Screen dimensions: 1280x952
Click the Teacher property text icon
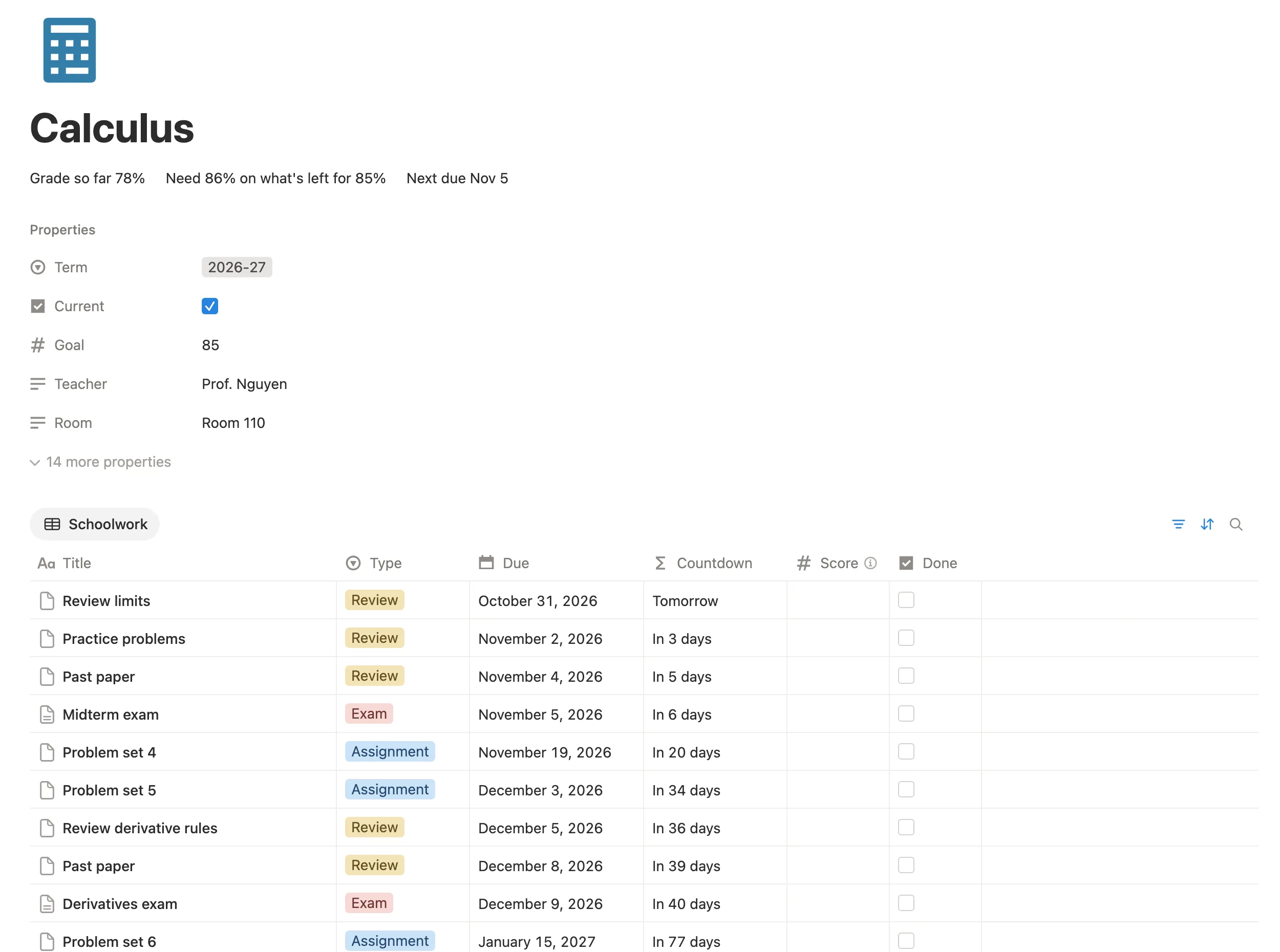click(x=37, y=384)
